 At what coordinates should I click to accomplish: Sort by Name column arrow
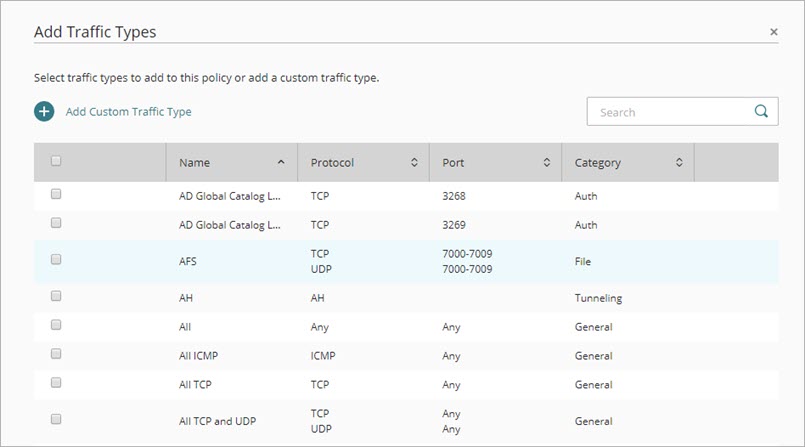(x=281, y=162)
